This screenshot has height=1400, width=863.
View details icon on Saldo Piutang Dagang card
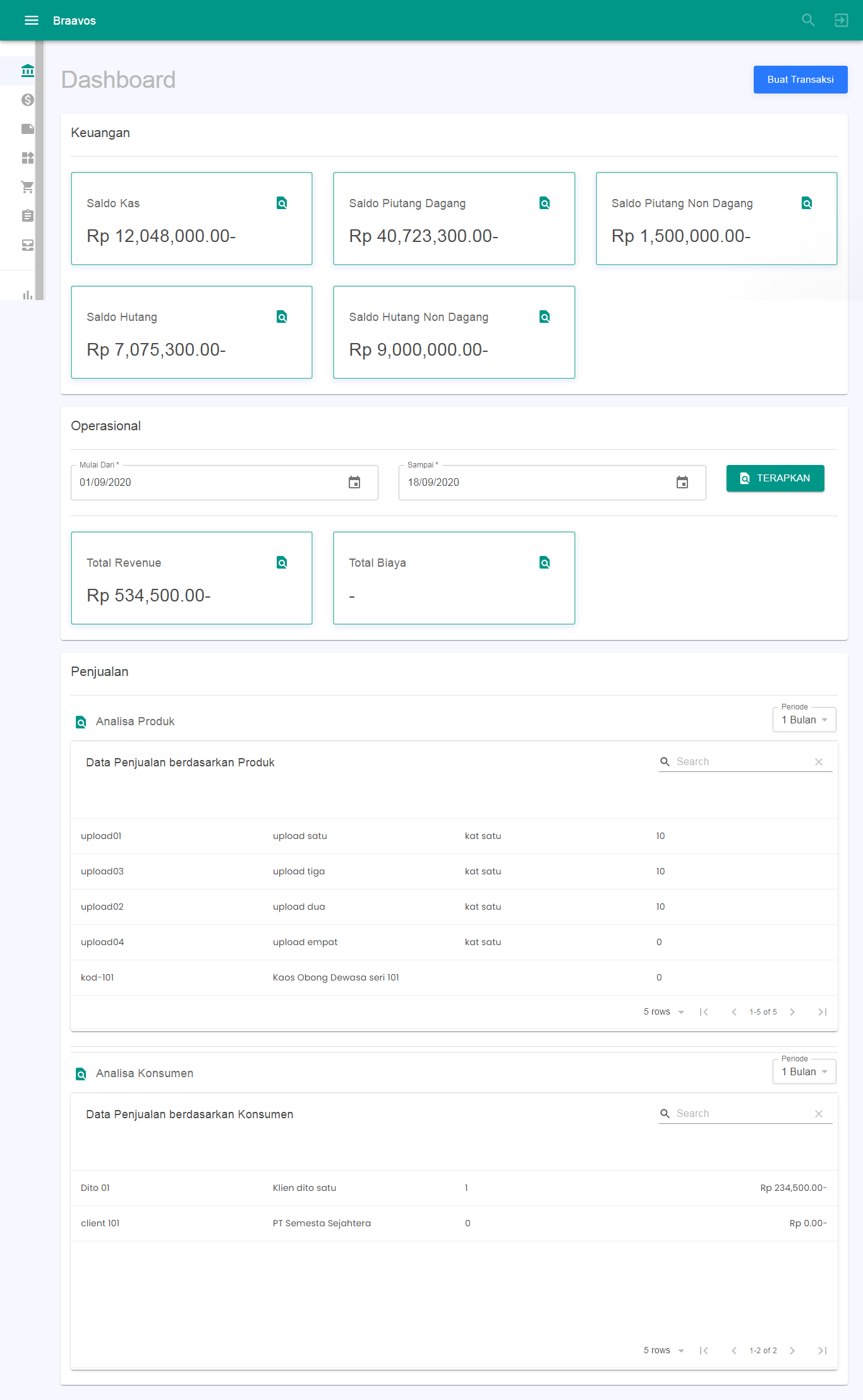545,203
